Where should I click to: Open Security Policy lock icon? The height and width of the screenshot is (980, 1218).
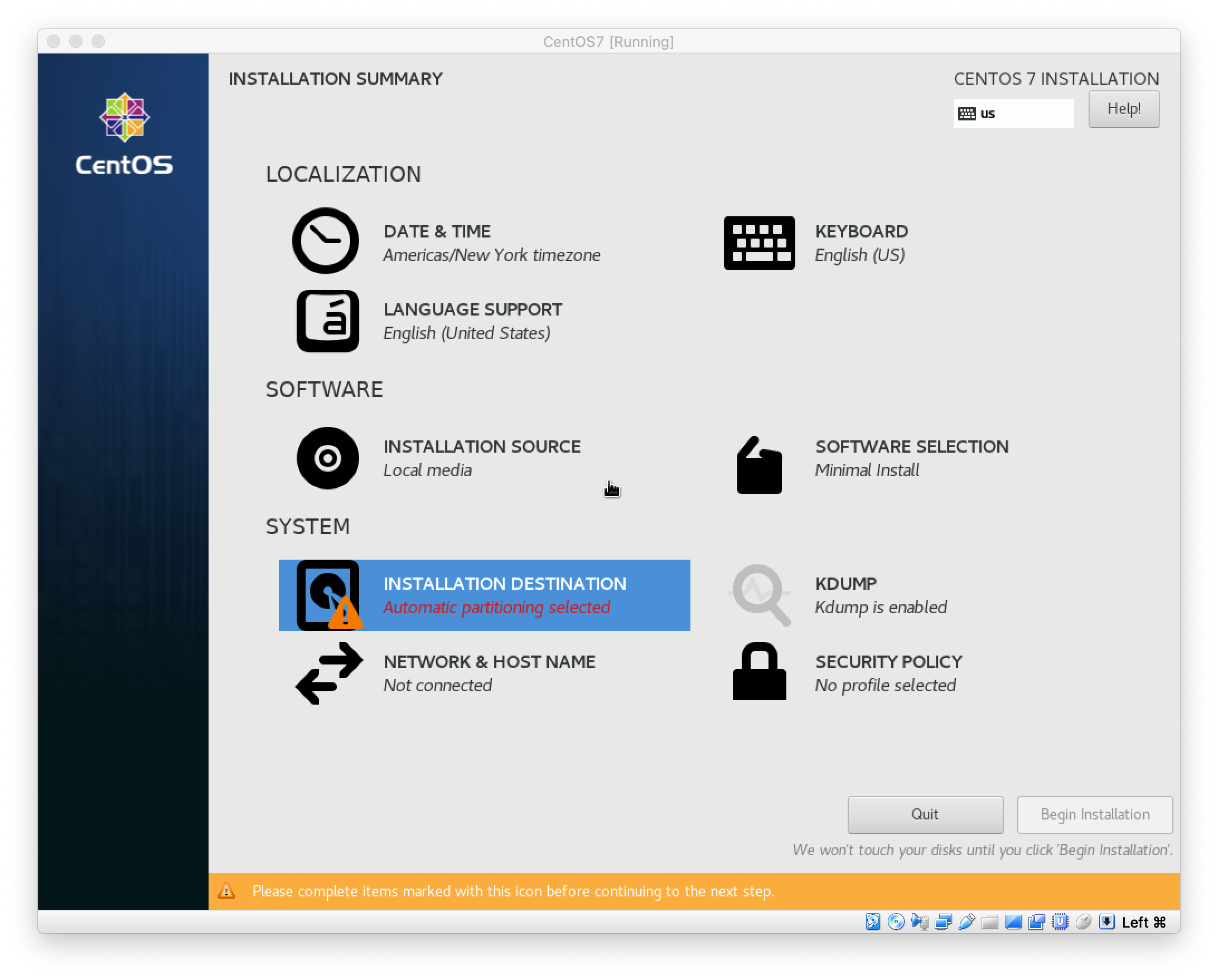[x=758, y=672]
